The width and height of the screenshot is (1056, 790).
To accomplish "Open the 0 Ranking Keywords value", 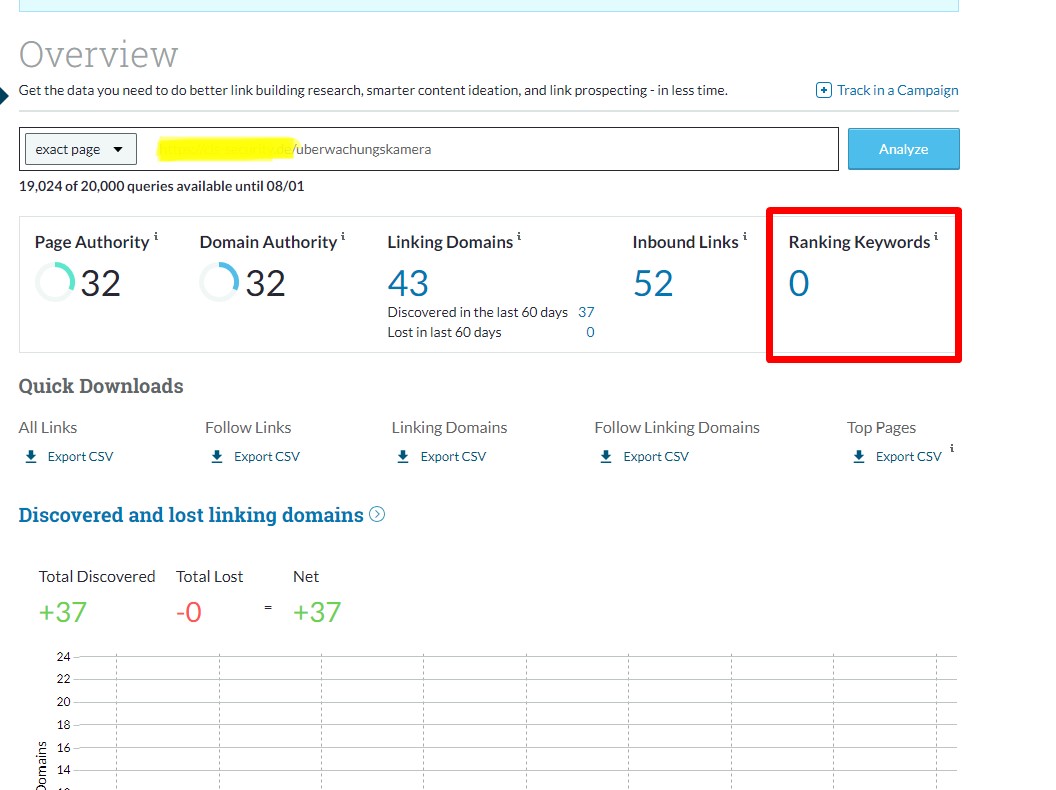I will [x=799, y=283].
